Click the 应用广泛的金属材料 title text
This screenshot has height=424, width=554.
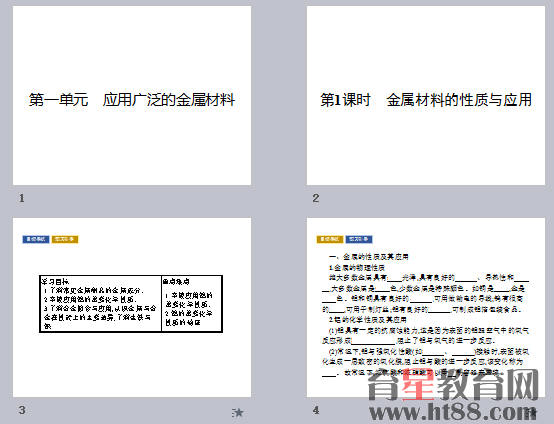pos(169,100)
